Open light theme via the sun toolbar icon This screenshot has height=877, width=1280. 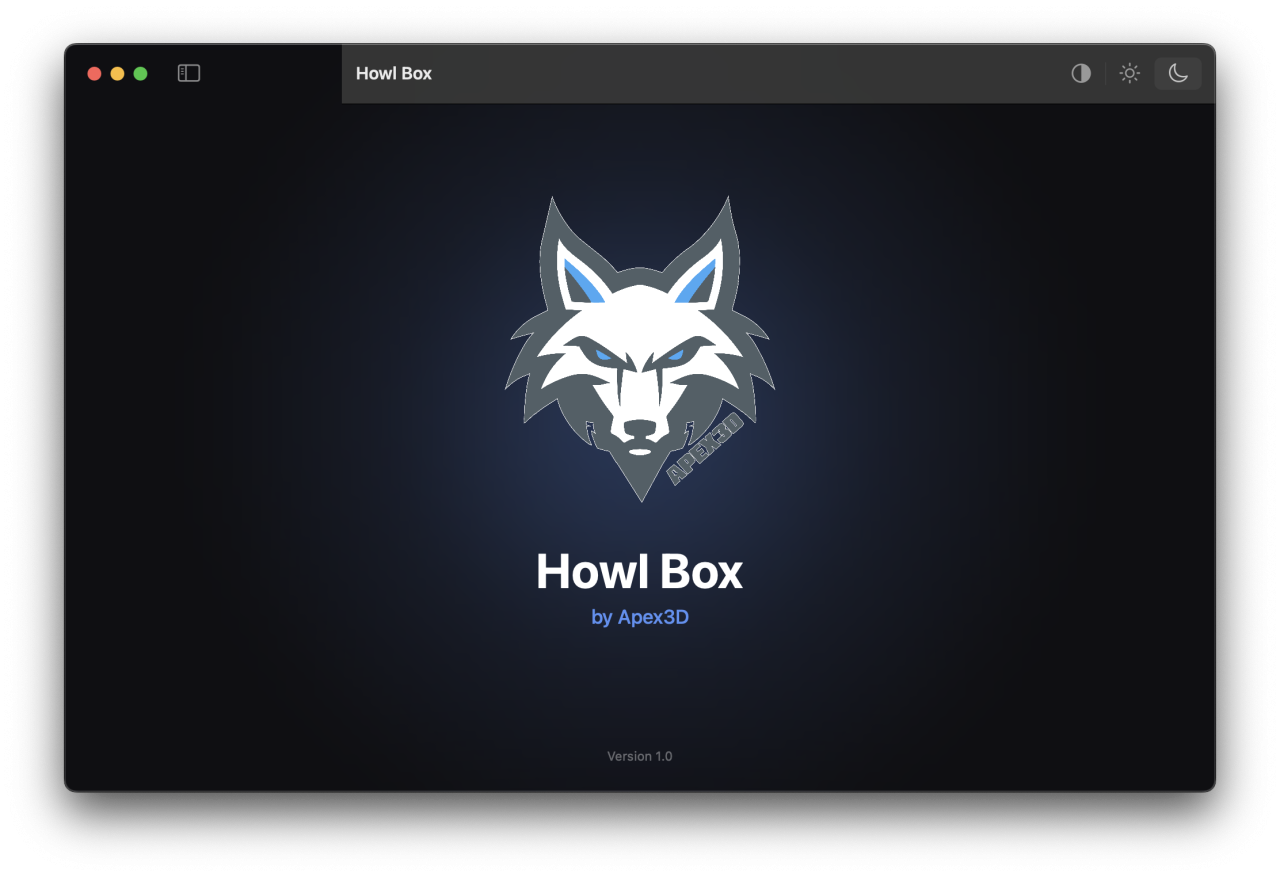point(1129,73)
